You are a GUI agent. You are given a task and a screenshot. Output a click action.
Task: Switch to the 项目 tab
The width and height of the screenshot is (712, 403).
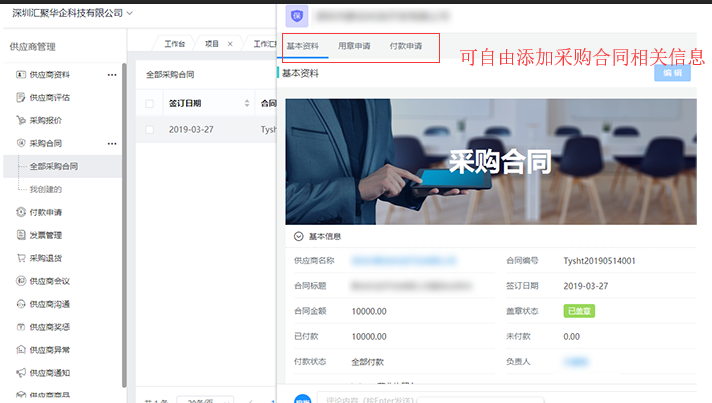(x=212, y=44)
